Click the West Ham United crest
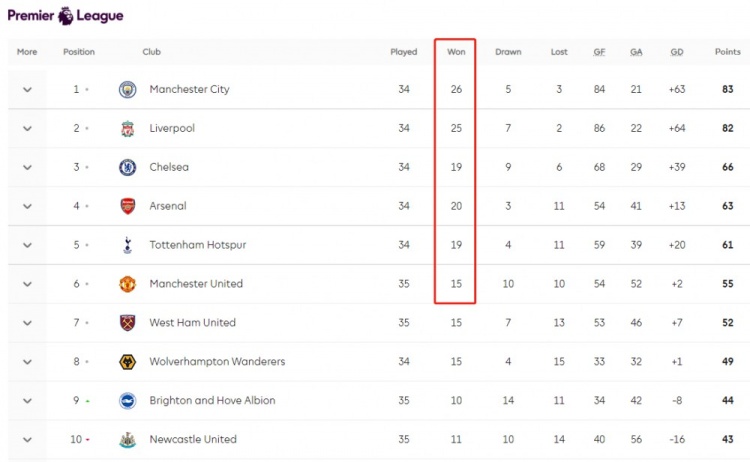This screenshot has height=462, width=750. point(128,323)
